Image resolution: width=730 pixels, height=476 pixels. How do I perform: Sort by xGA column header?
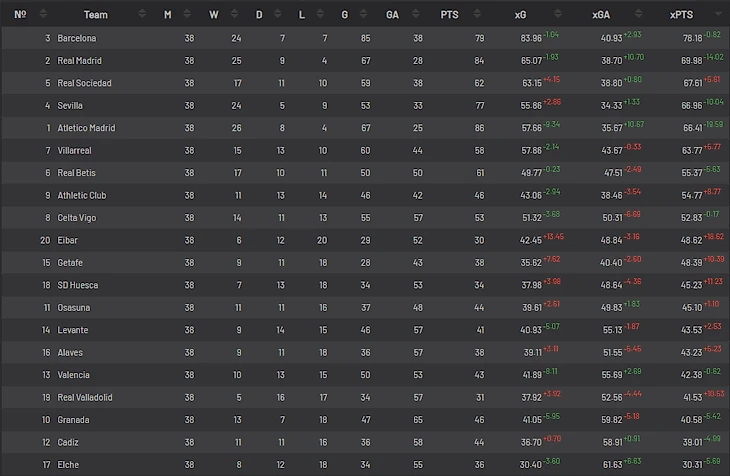(x=601, y=14)
